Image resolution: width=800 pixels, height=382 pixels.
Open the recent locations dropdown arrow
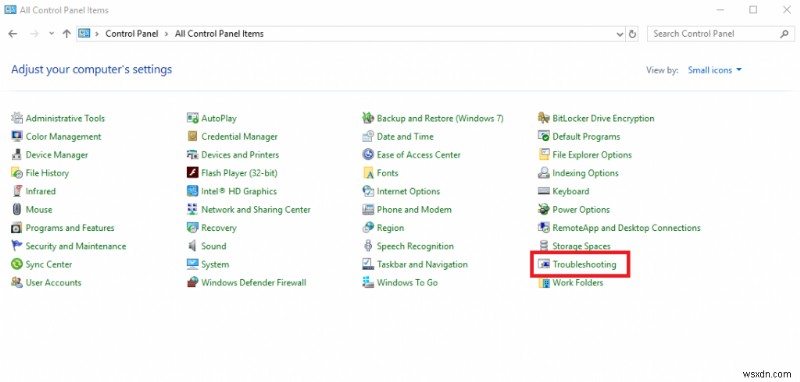(51, 34)
